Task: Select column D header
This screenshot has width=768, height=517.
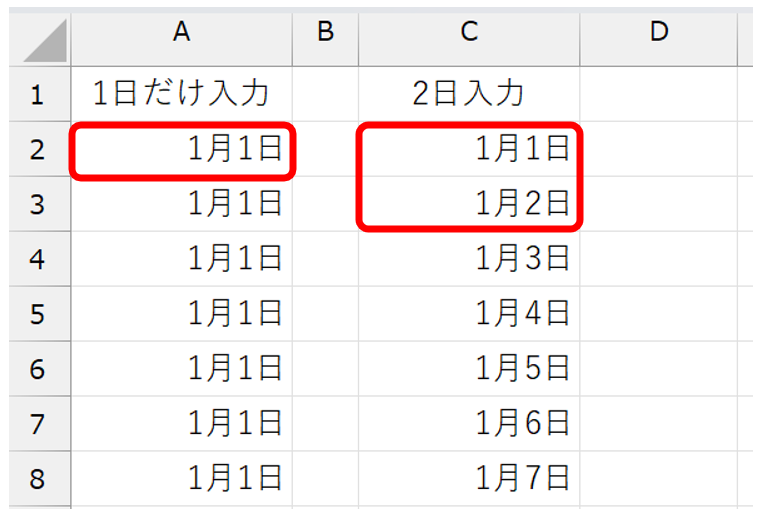Action: tap(658, 33)
